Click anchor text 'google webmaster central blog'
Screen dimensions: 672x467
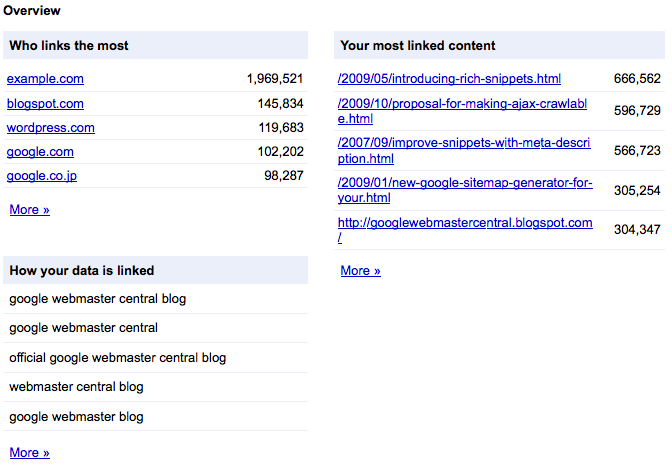click(x=98, y=299)
